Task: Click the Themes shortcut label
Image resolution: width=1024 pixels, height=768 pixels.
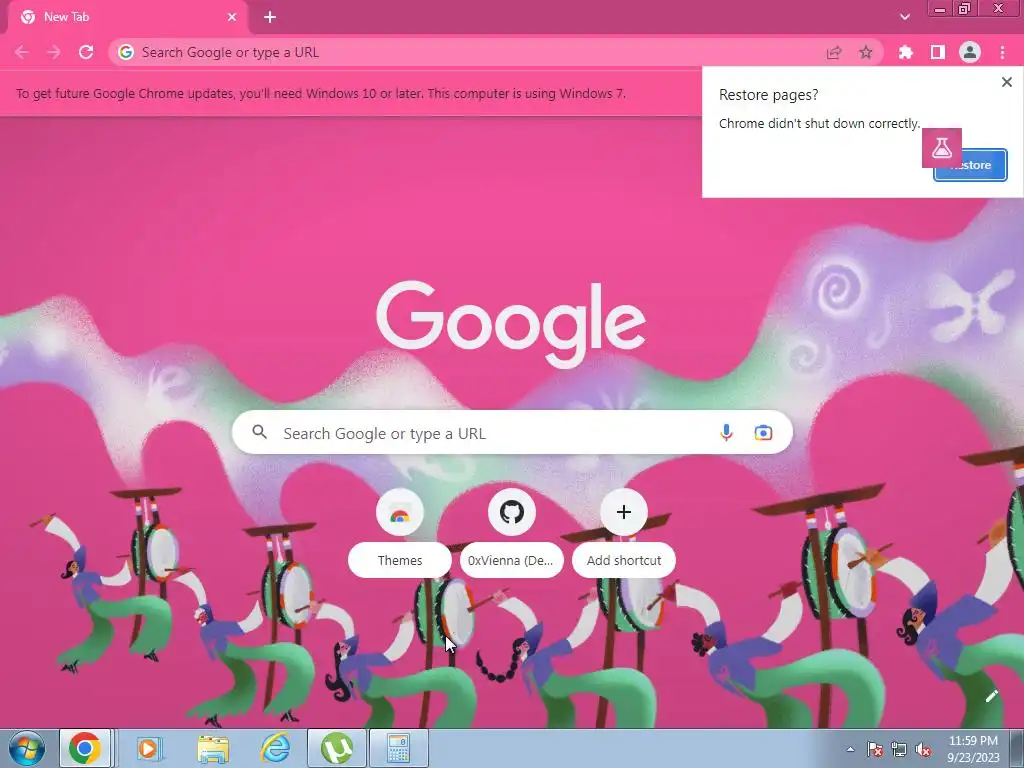Action: click(x=400, y=560)
